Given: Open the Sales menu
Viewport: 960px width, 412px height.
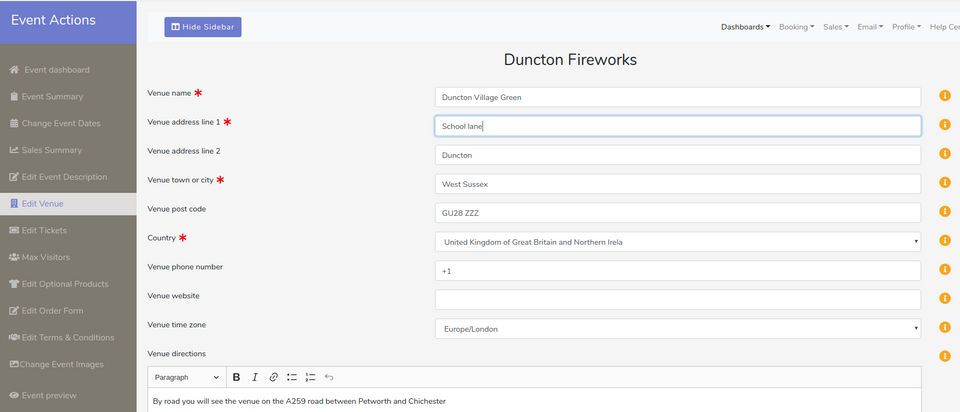Looking at the screenshot, I should click(x=836, y=27).
